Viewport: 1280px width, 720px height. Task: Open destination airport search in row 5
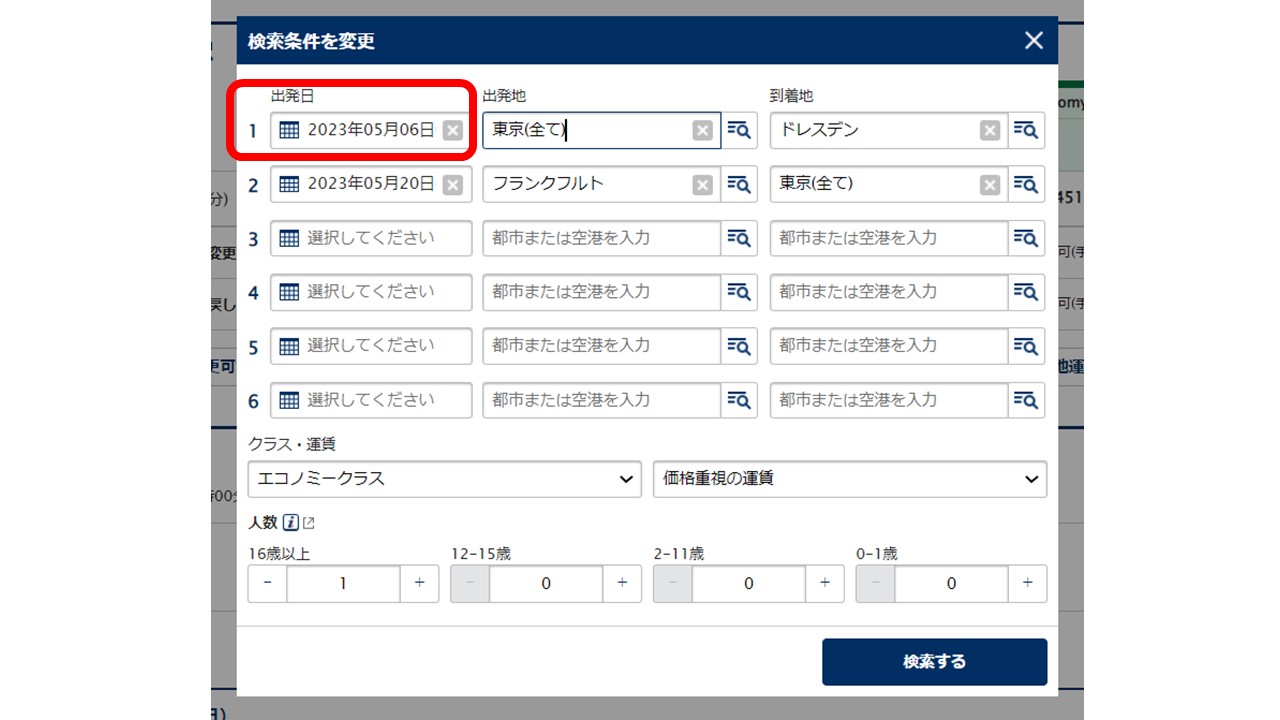(1026, 346)
